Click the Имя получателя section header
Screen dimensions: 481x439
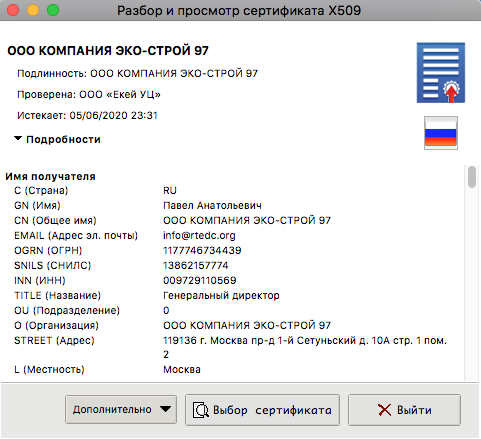pos(50,176)
